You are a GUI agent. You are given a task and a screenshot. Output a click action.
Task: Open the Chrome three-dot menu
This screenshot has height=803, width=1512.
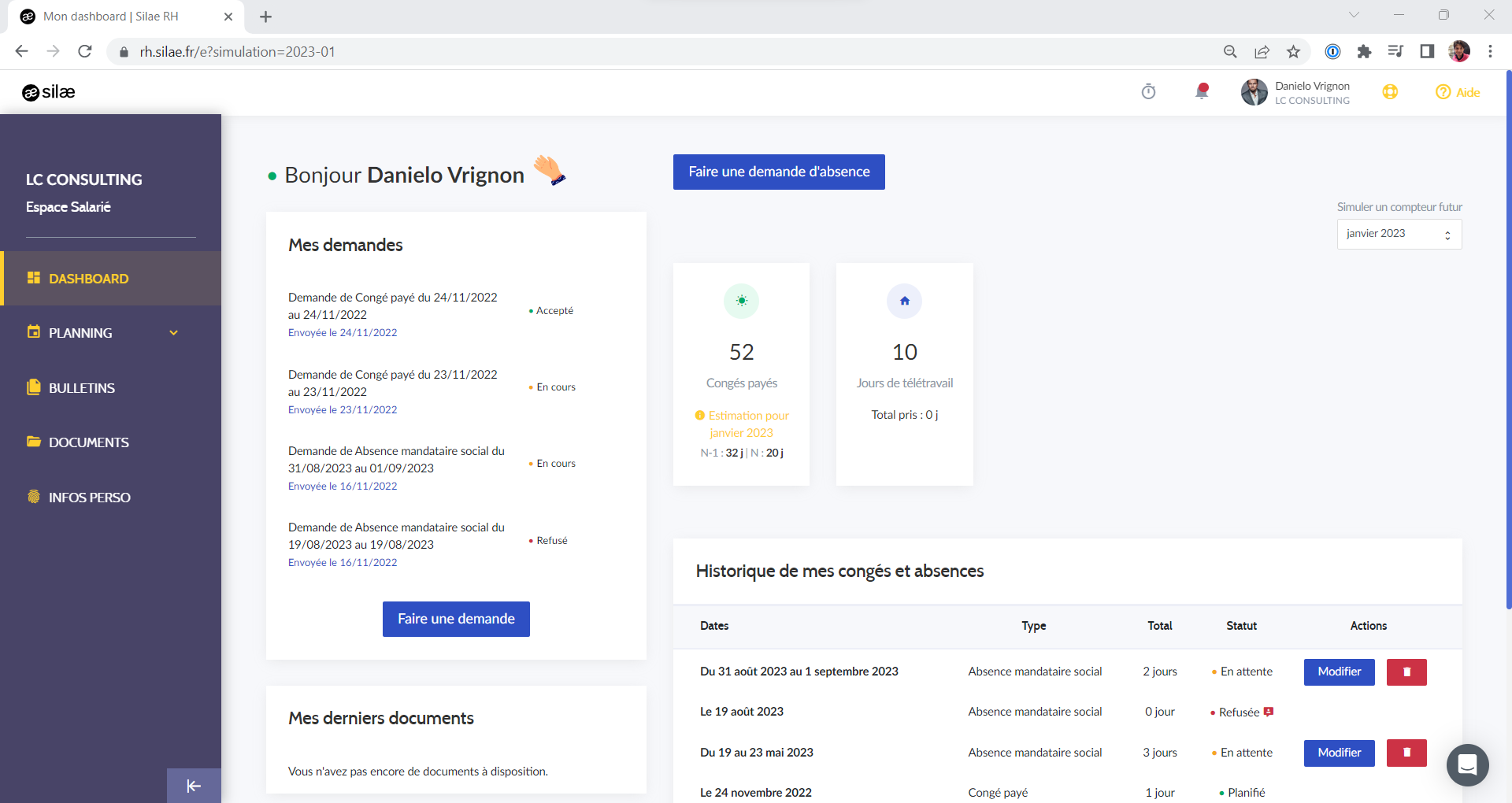click(1490, 51)
